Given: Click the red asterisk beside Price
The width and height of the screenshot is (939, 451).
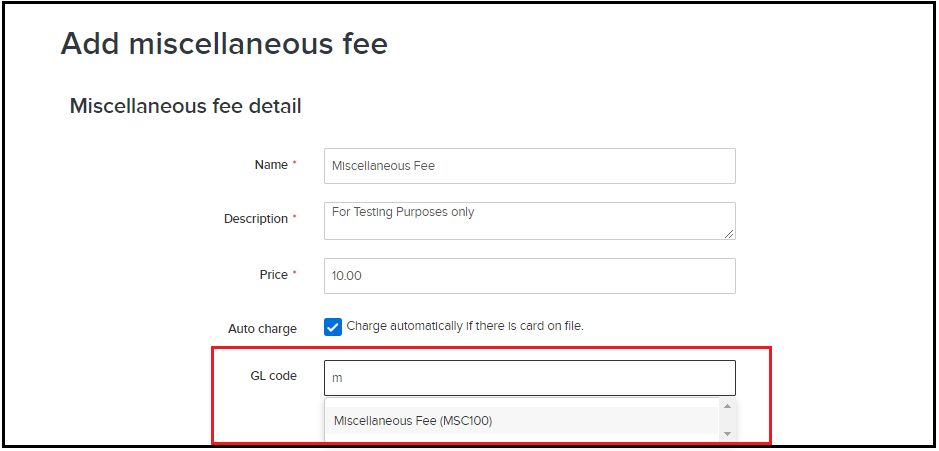Looking at the screenshot, I should point(294,275).
